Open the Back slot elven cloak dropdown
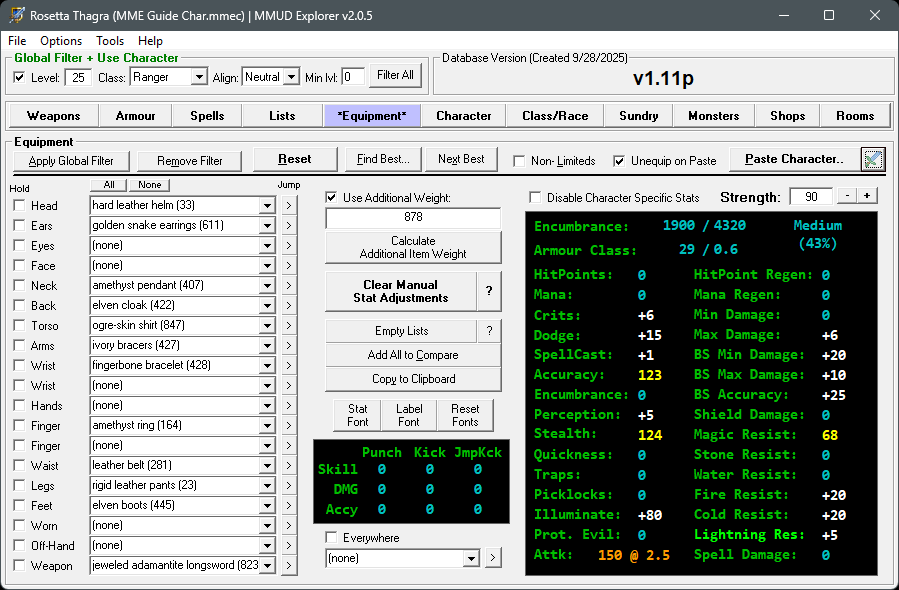Image resolution: width=899 pixels, height=590 pixels. click(x=267, y=306)
